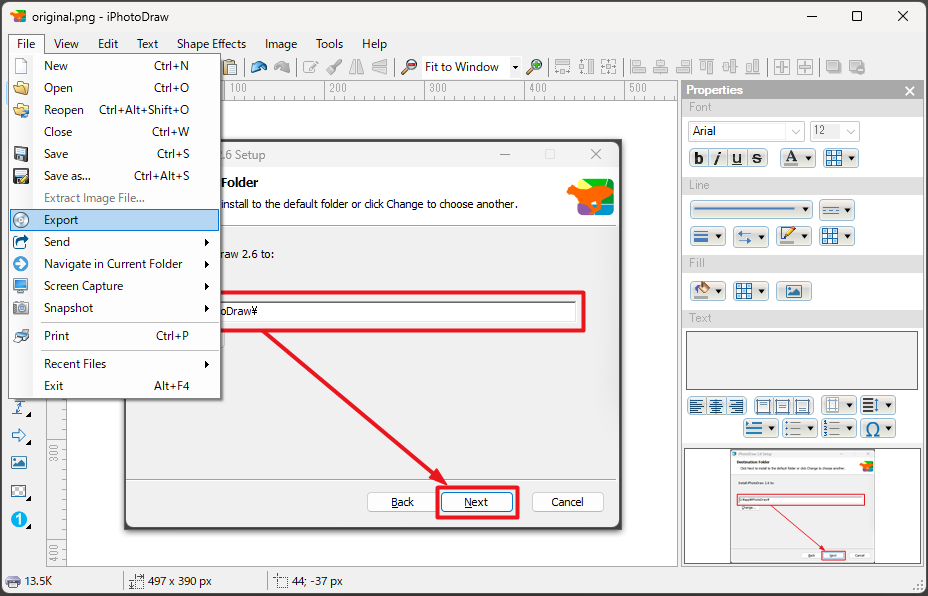The image size is (928, 596).
Task: Open the line pattern grid dropdown
Action: click(x=836, y=237)
